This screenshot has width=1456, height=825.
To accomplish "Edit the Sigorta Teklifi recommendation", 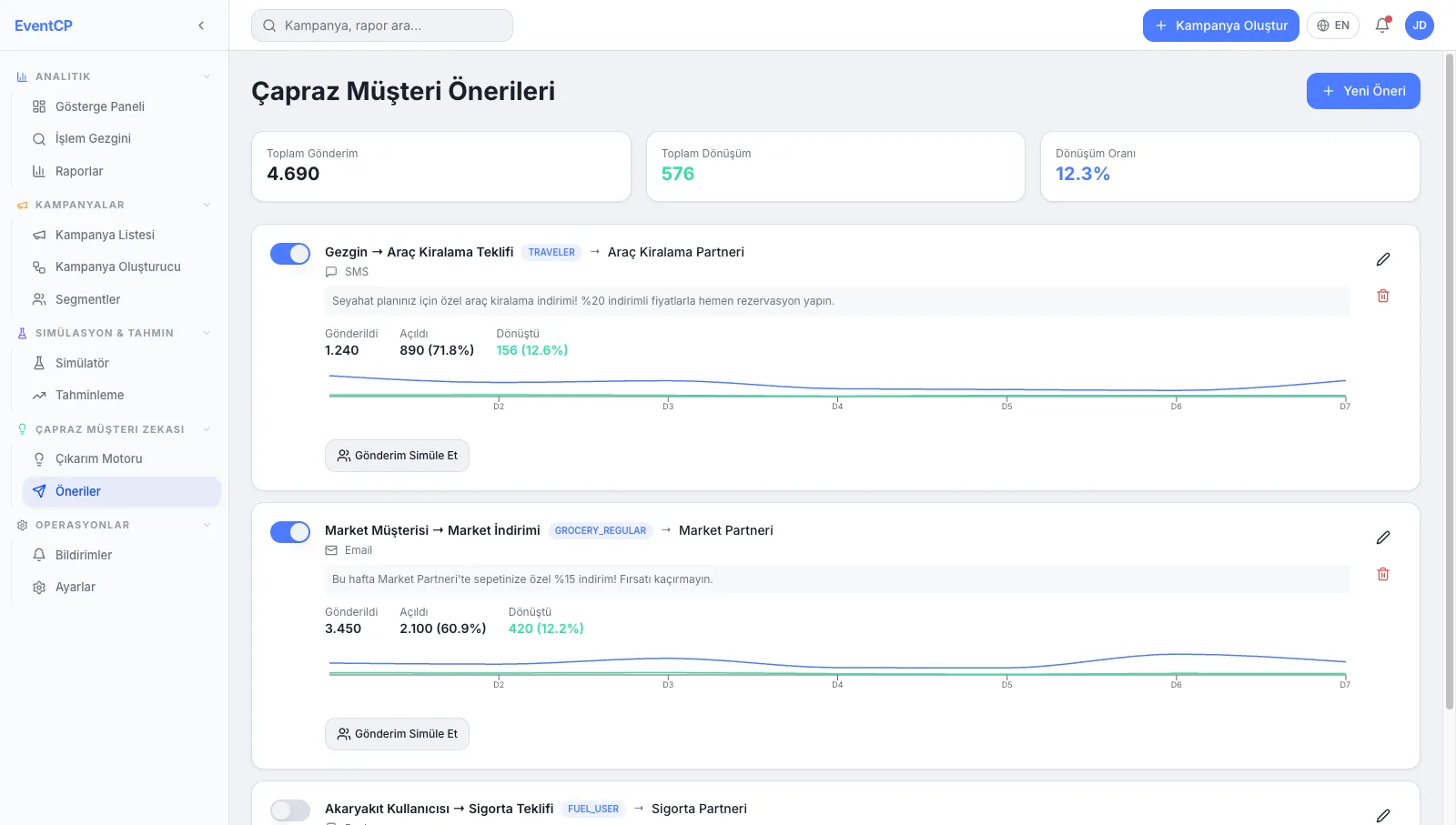I will 1383,816.
